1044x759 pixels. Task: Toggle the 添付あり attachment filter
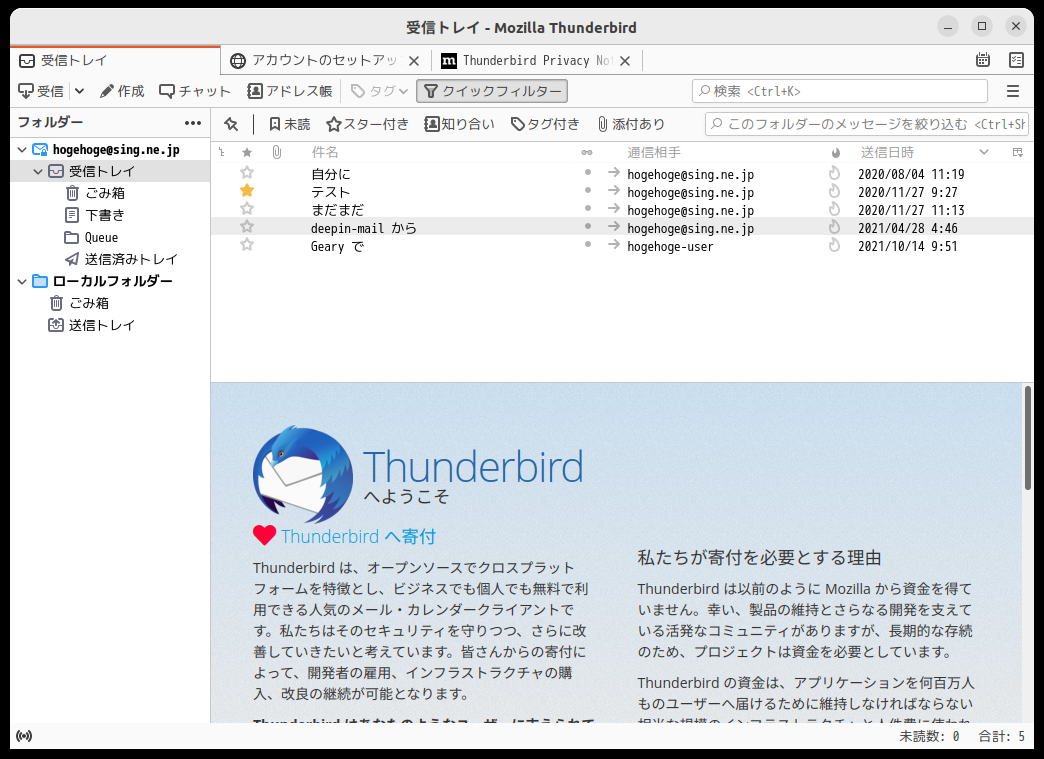631,124
